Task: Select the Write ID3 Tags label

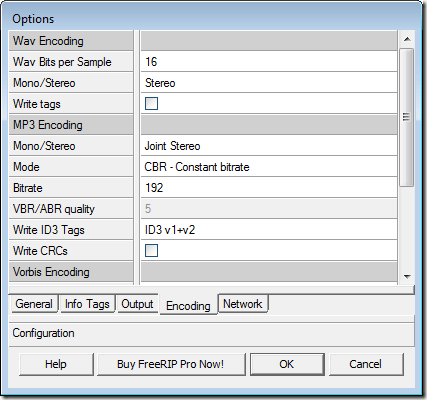Action: pos(71,230)
